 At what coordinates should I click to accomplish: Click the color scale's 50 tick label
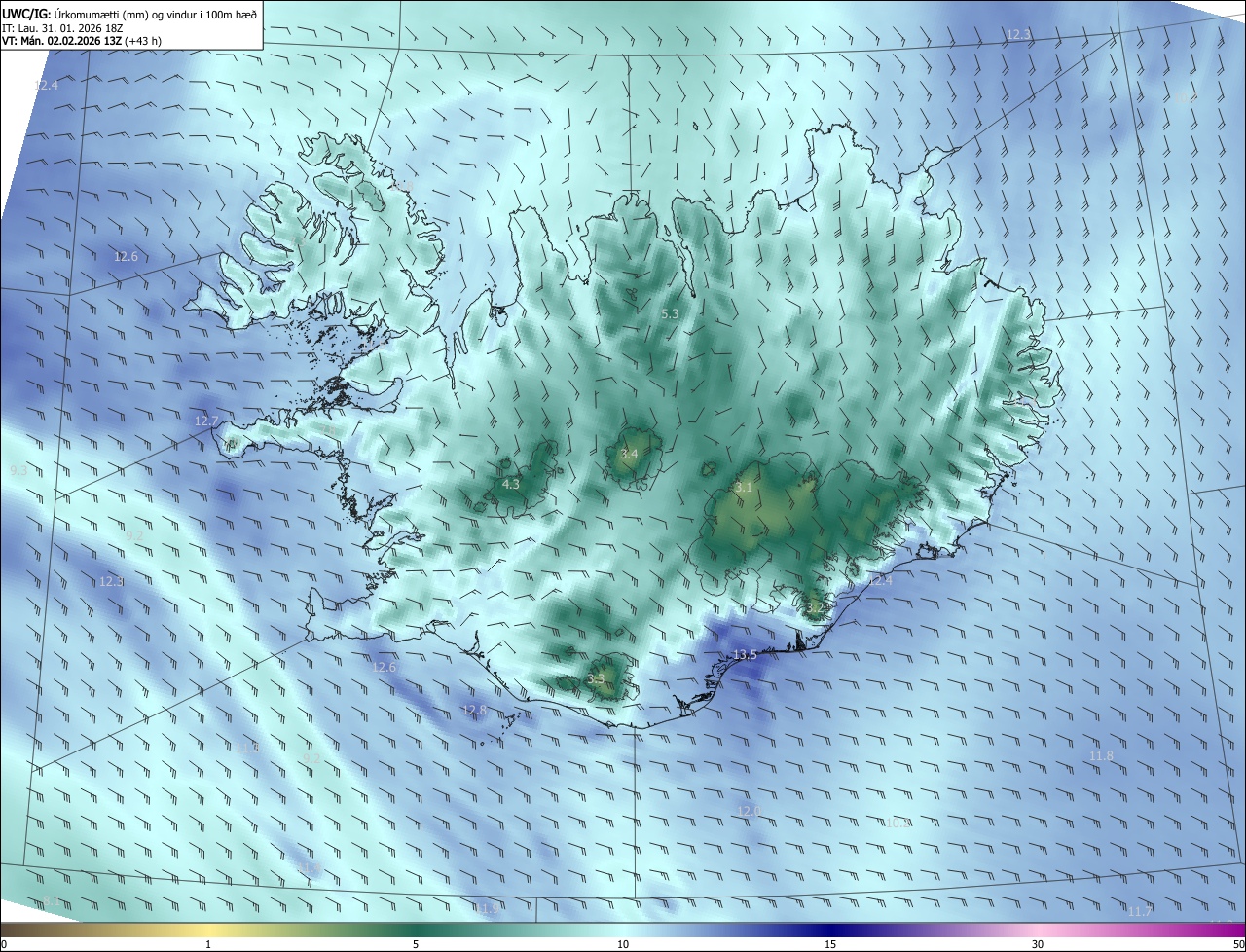(1238, 944)
